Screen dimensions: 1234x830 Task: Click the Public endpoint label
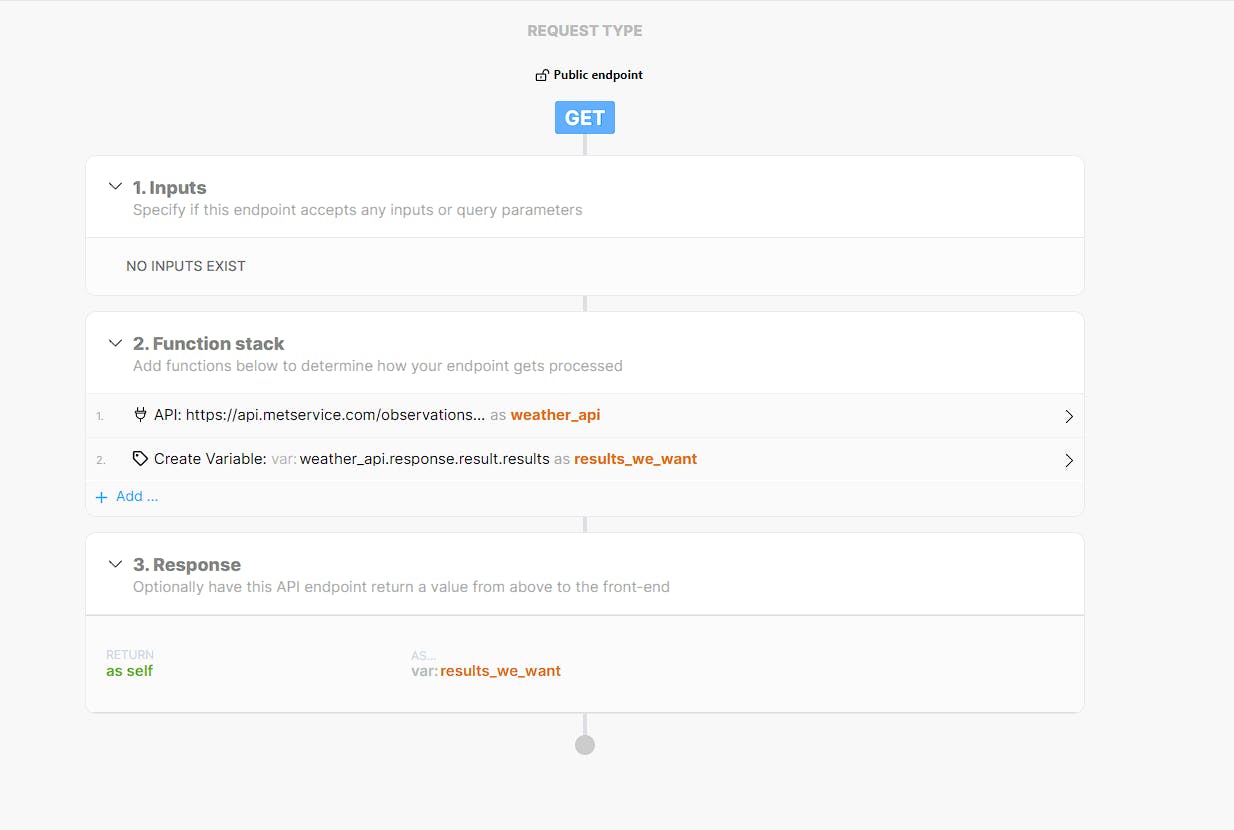(x=598, y=75)
